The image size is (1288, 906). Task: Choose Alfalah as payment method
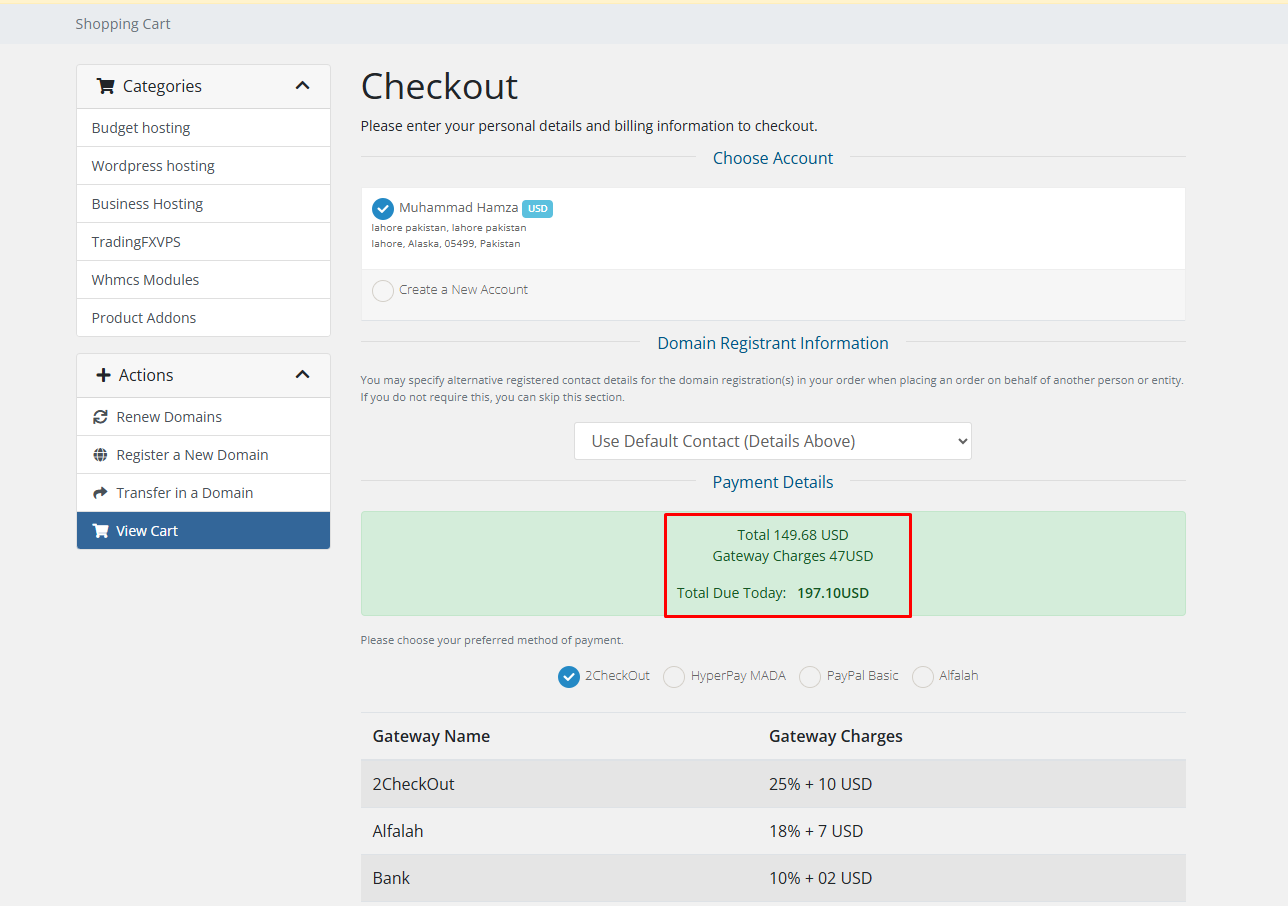pyautogui.click(x=923, y=677)
